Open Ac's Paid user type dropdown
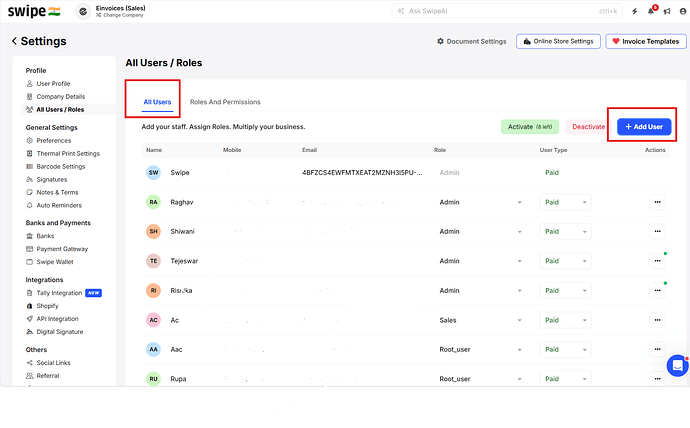The image size is (690, 428). pyautogui.click(x=565, y=320)
